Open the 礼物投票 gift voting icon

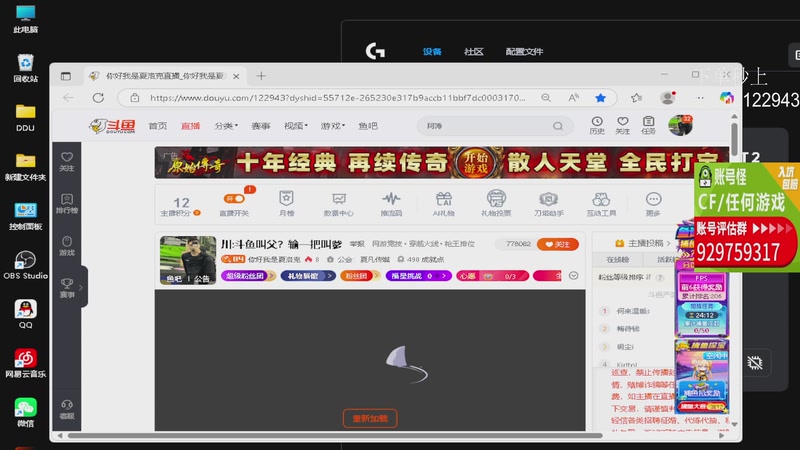click(x=496, y=203)
